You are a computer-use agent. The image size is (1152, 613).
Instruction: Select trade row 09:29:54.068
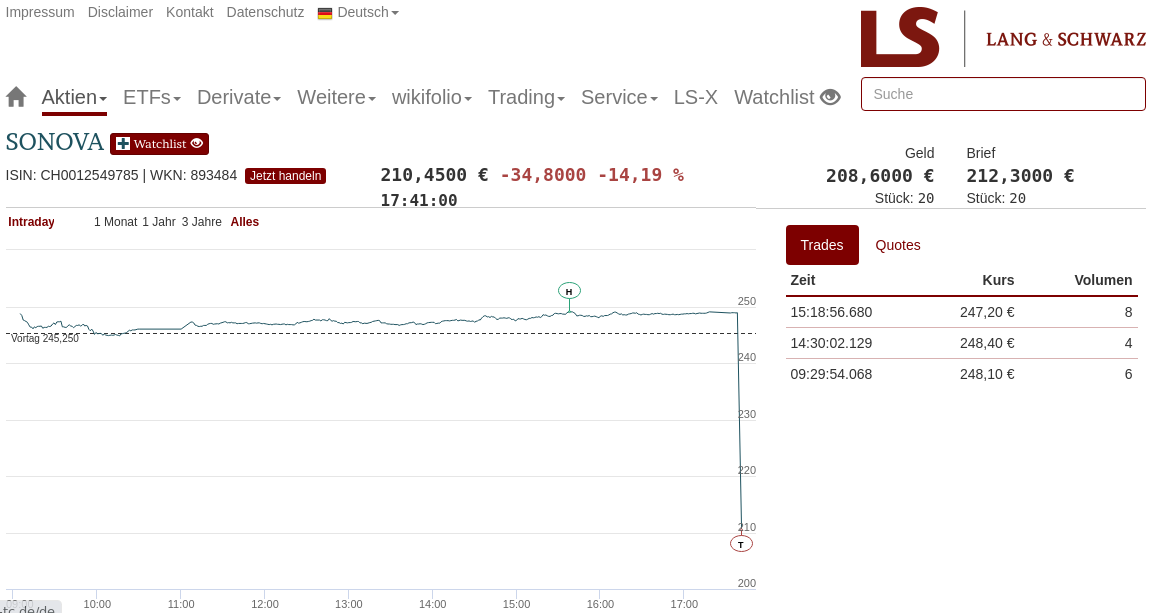(x=962, y=374)
